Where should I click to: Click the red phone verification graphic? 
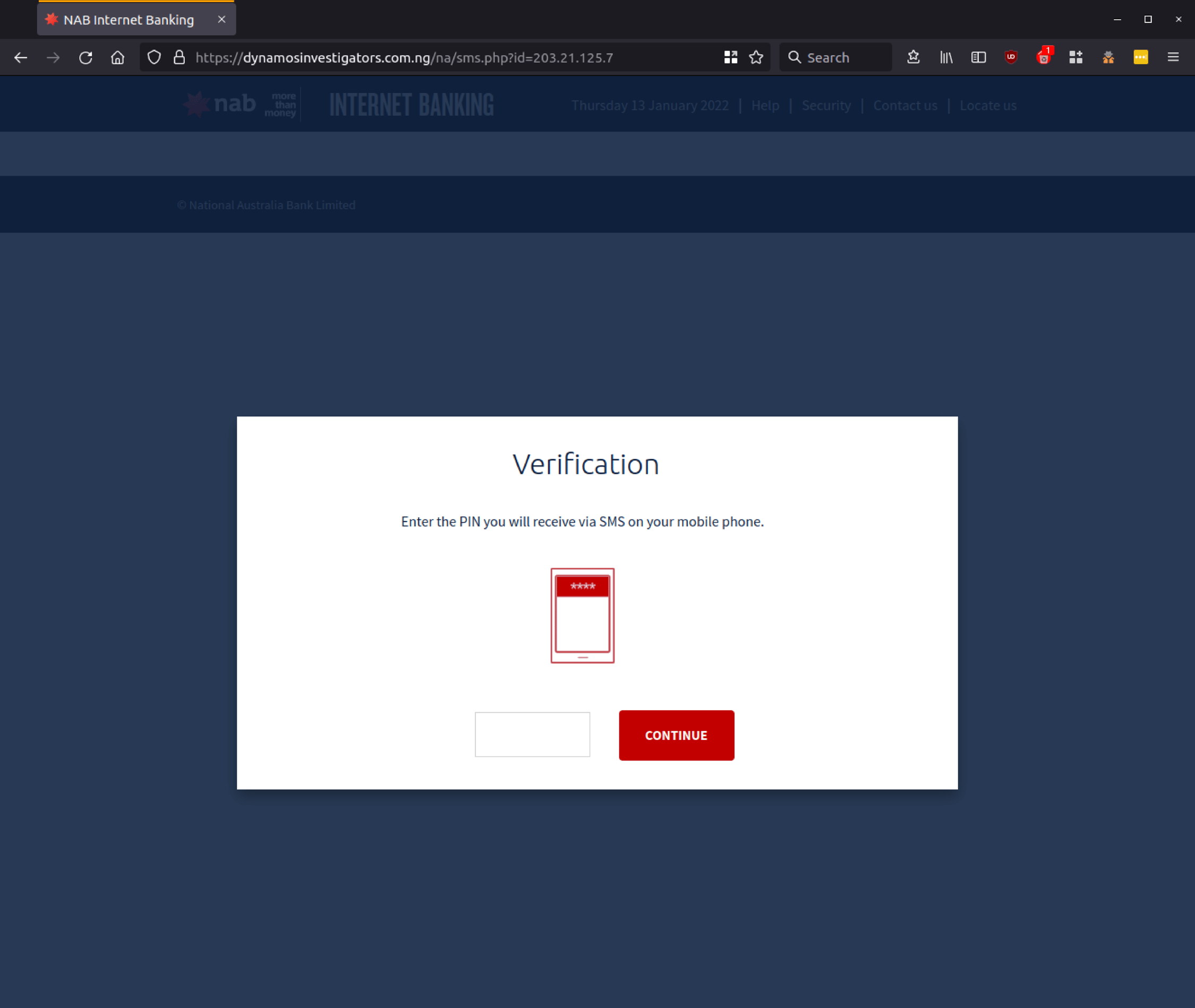point(582,616)
